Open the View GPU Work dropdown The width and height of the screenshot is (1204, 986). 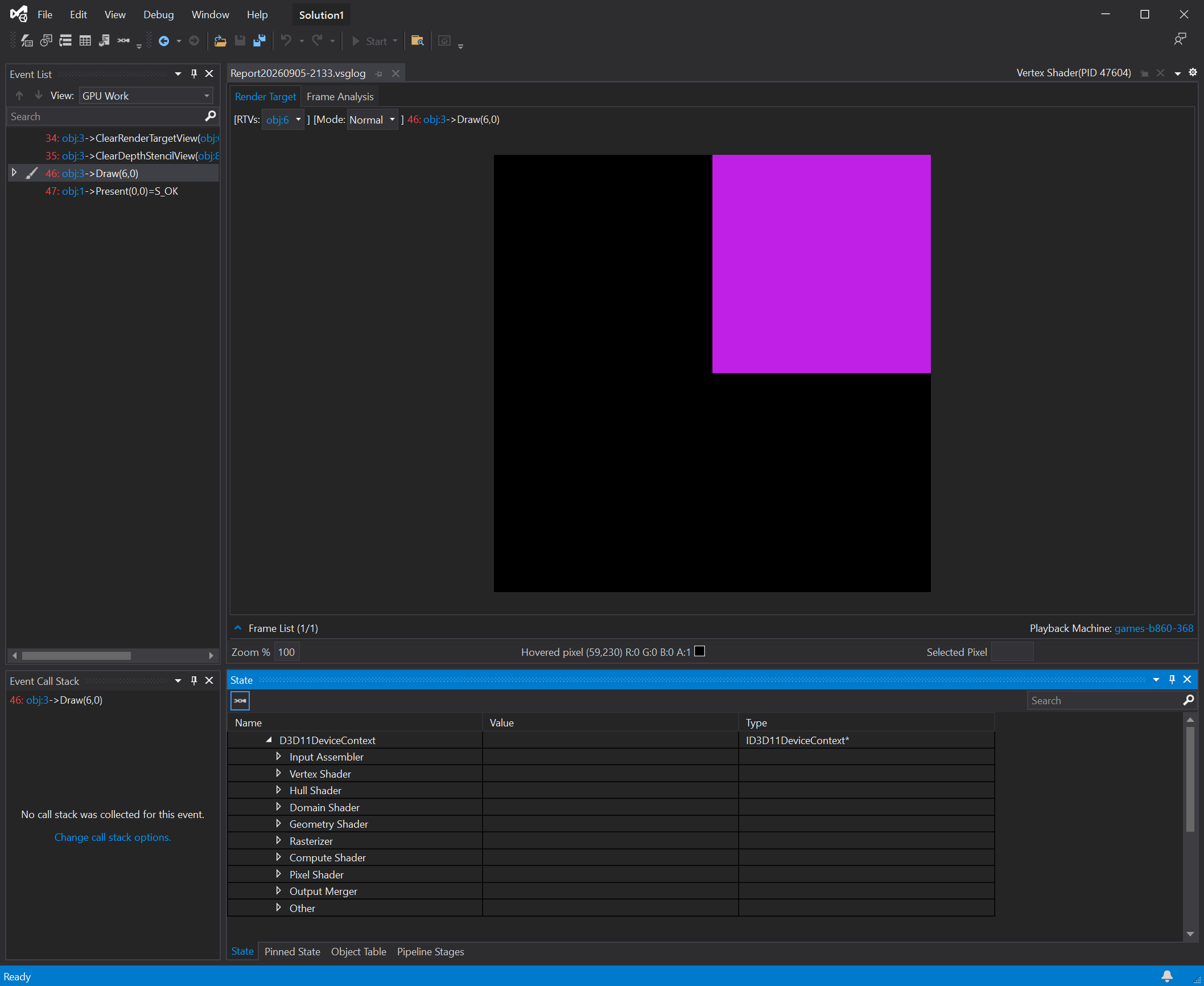point(146,96)
